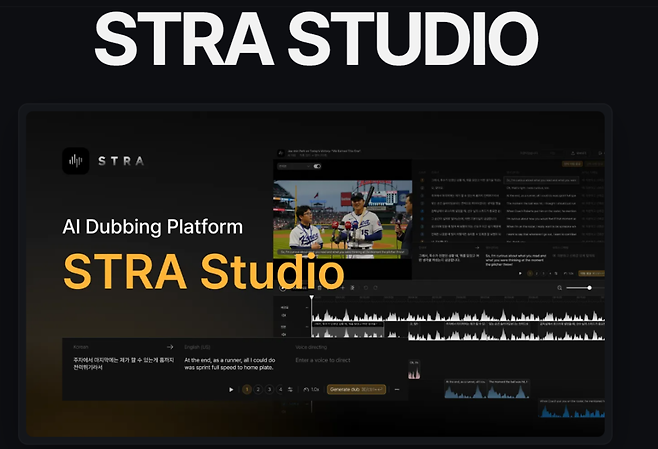The width and height of the screenshot is (658, 449).
Task: Select the pink 'Oh, I'm' dubbed clip
Action: [414, 369]
